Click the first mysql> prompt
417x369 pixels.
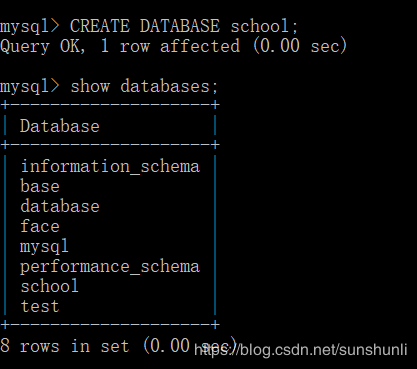pyautogui.click(x=30, y=27)
